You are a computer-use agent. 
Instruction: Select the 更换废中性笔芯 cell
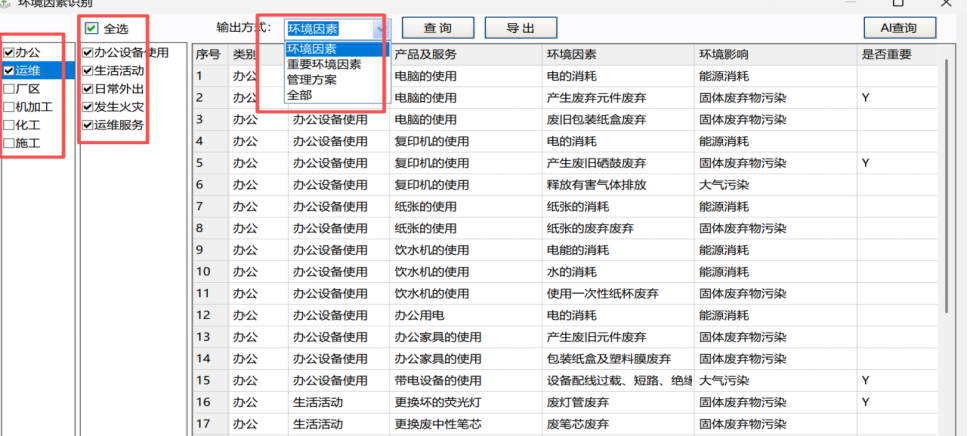[x=466, y=424]
